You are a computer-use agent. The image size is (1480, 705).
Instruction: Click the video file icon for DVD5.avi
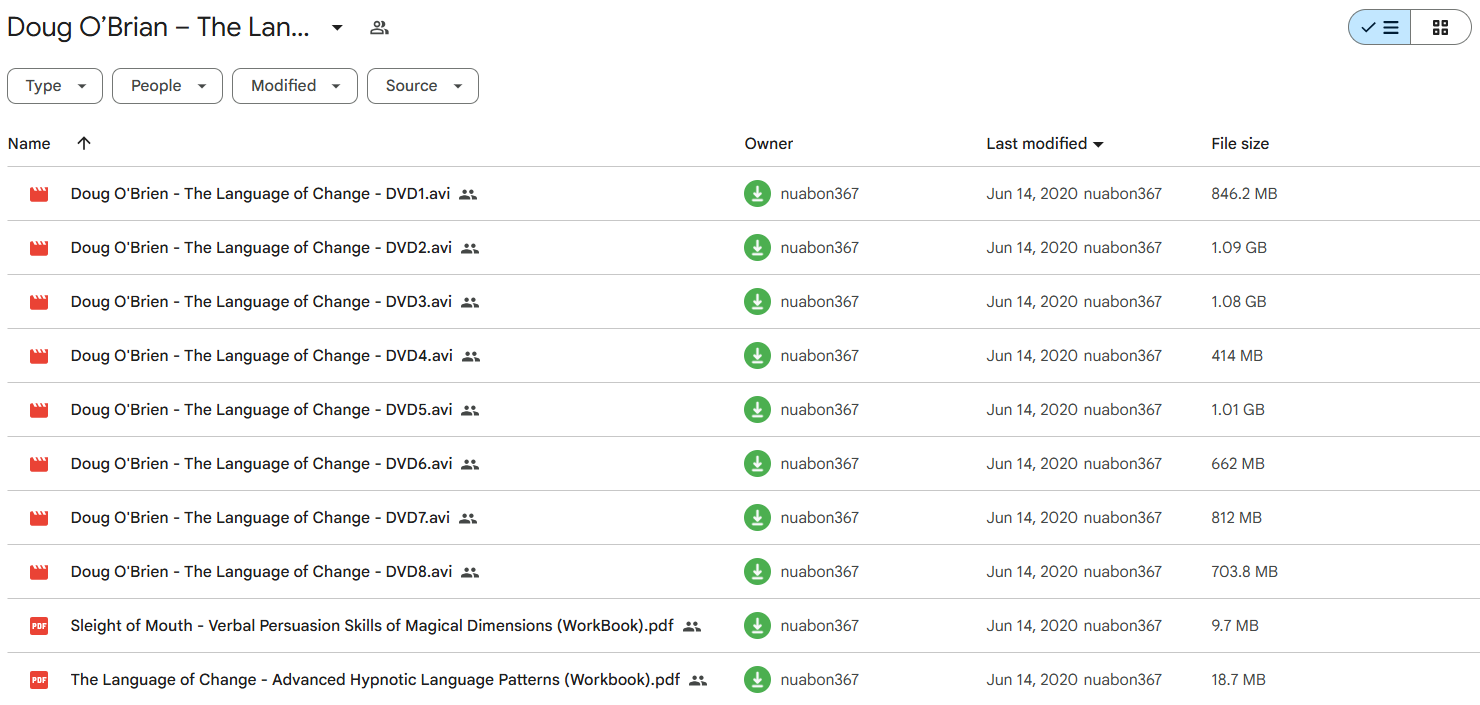[x=39, y=410]
